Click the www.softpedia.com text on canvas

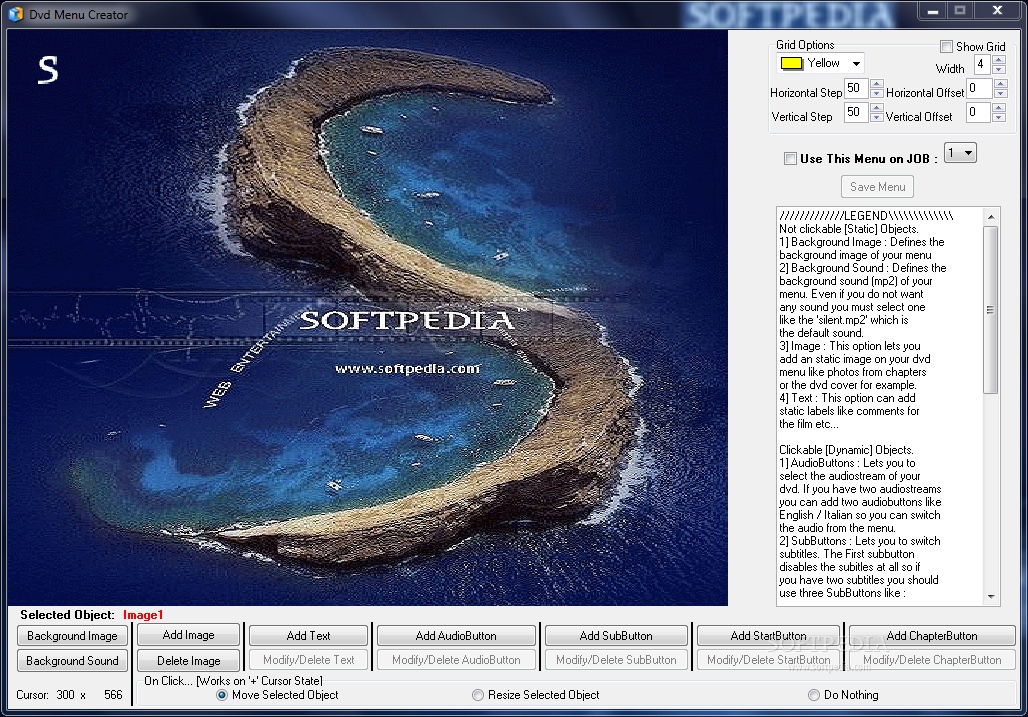click(407, 368)
